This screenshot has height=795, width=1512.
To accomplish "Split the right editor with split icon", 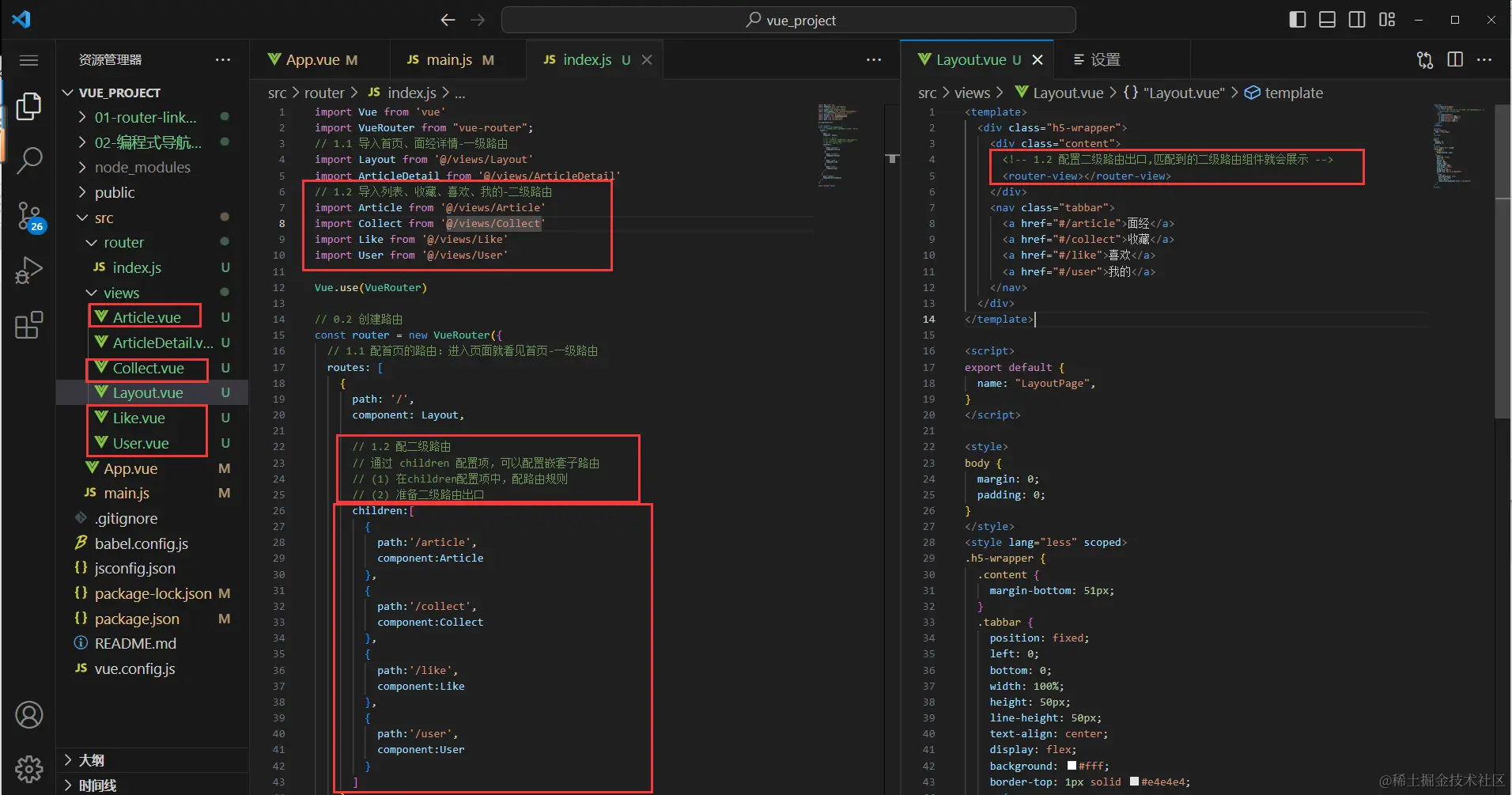I will (1455, 60).
